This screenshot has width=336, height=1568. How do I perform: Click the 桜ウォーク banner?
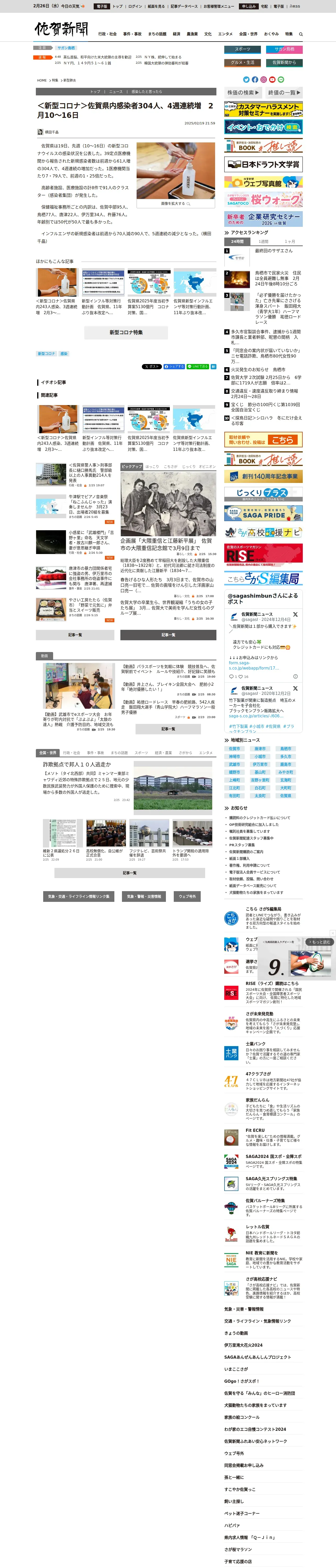coord(264,200)
